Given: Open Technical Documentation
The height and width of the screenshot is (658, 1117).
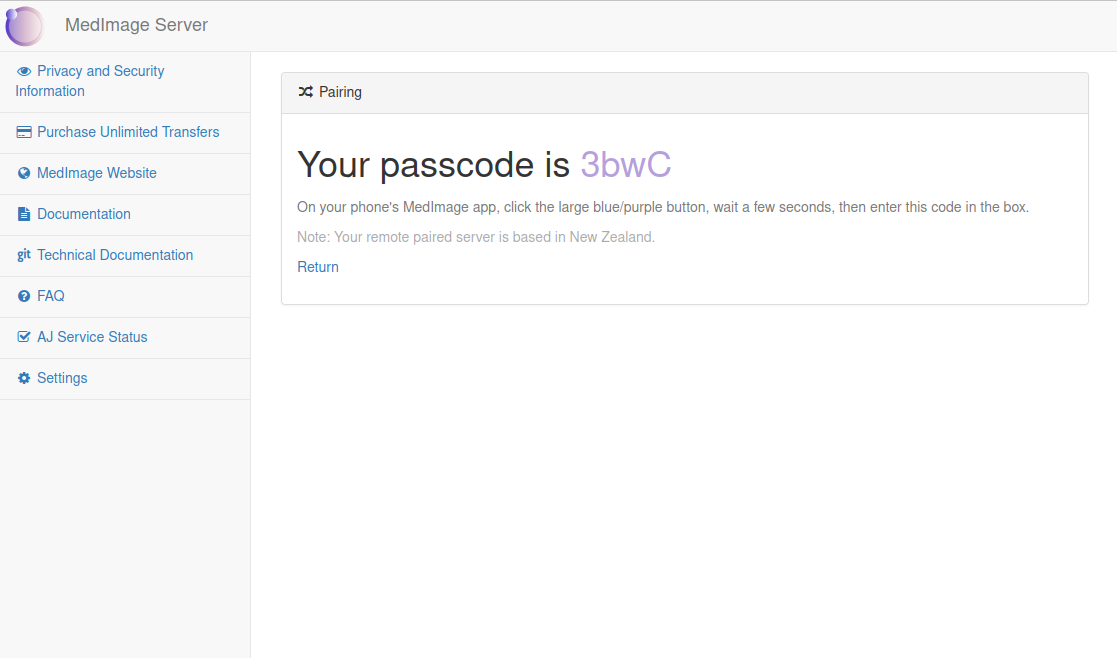Looking at the screenshot, I should (115, 255).
